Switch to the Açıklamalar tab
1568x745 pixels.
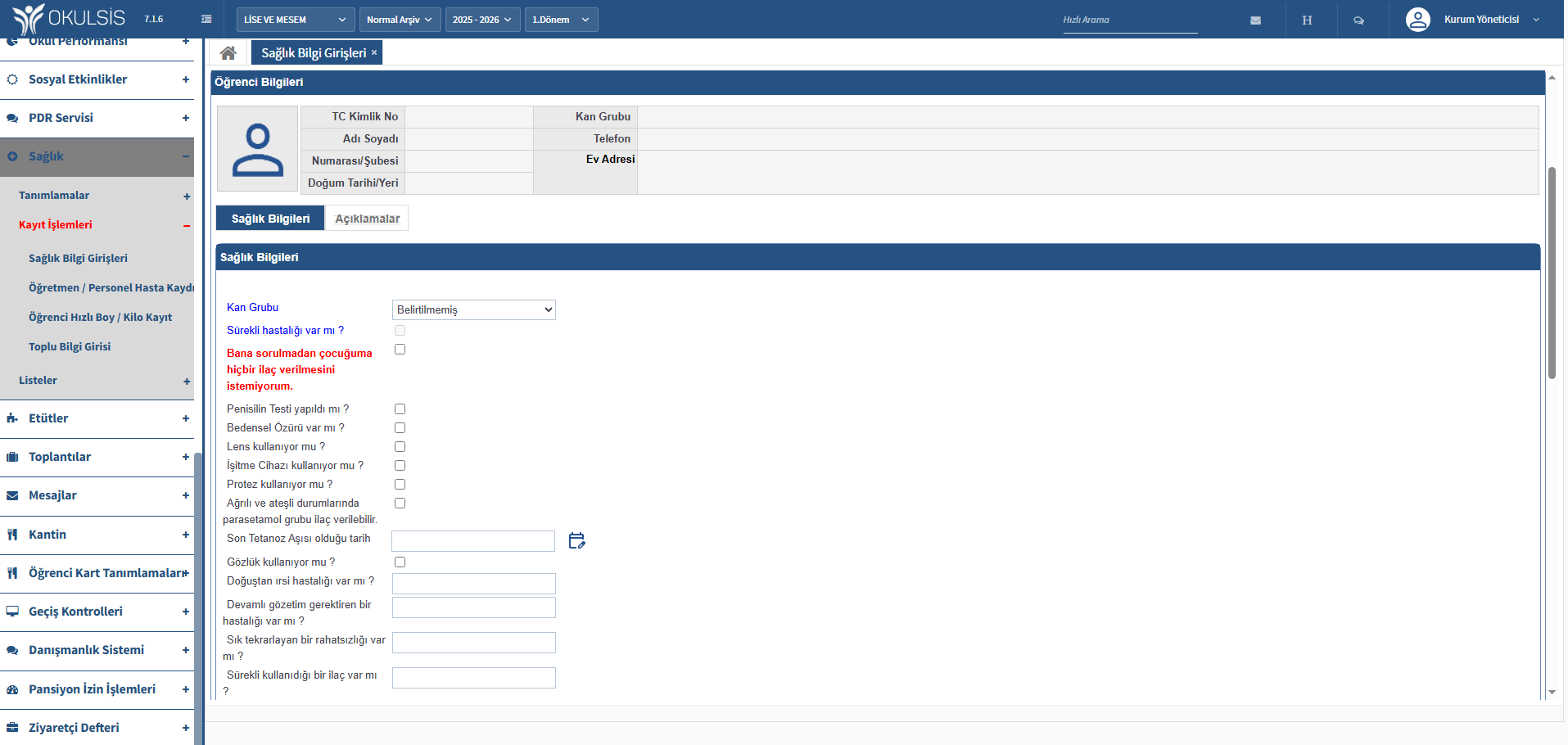[x=367, y=219]
